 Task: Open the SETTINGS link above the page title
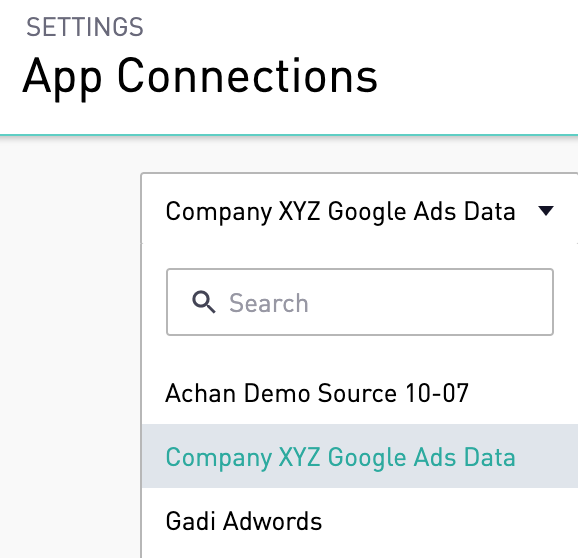click(85, 27)
